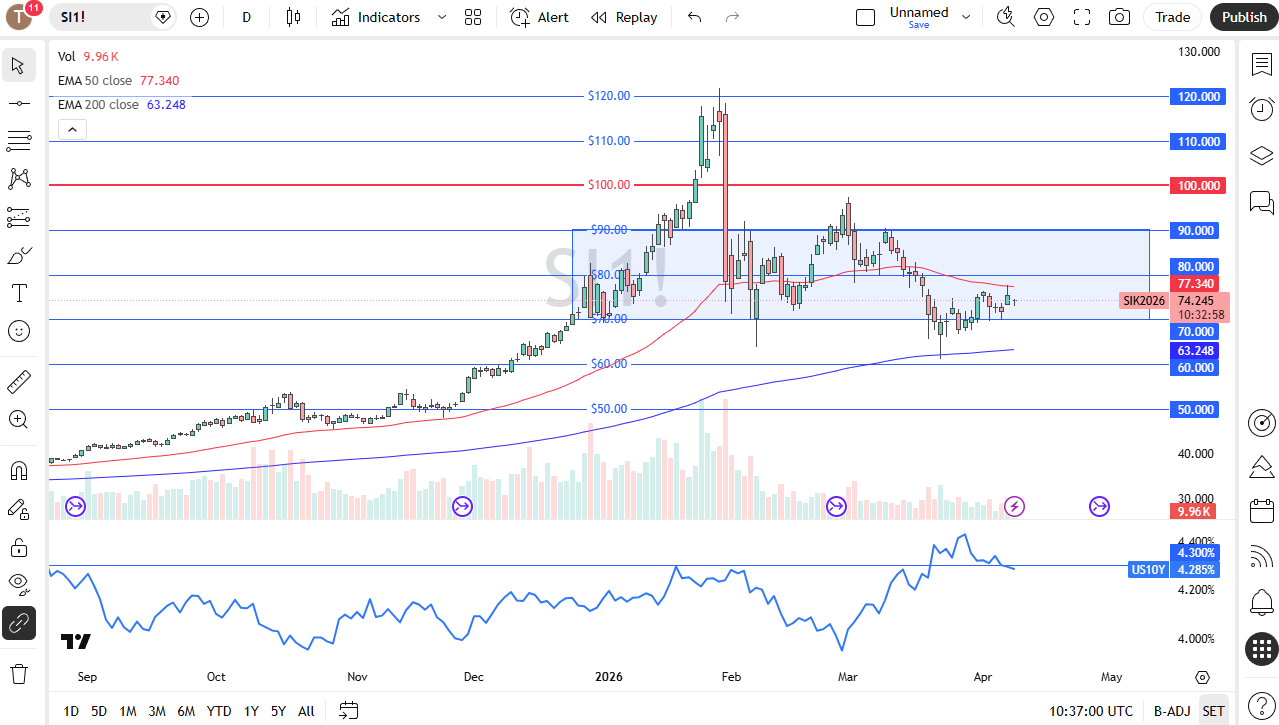Undo the last chart action
Screen dimensions: 1279x725
[x=695, y=17]
